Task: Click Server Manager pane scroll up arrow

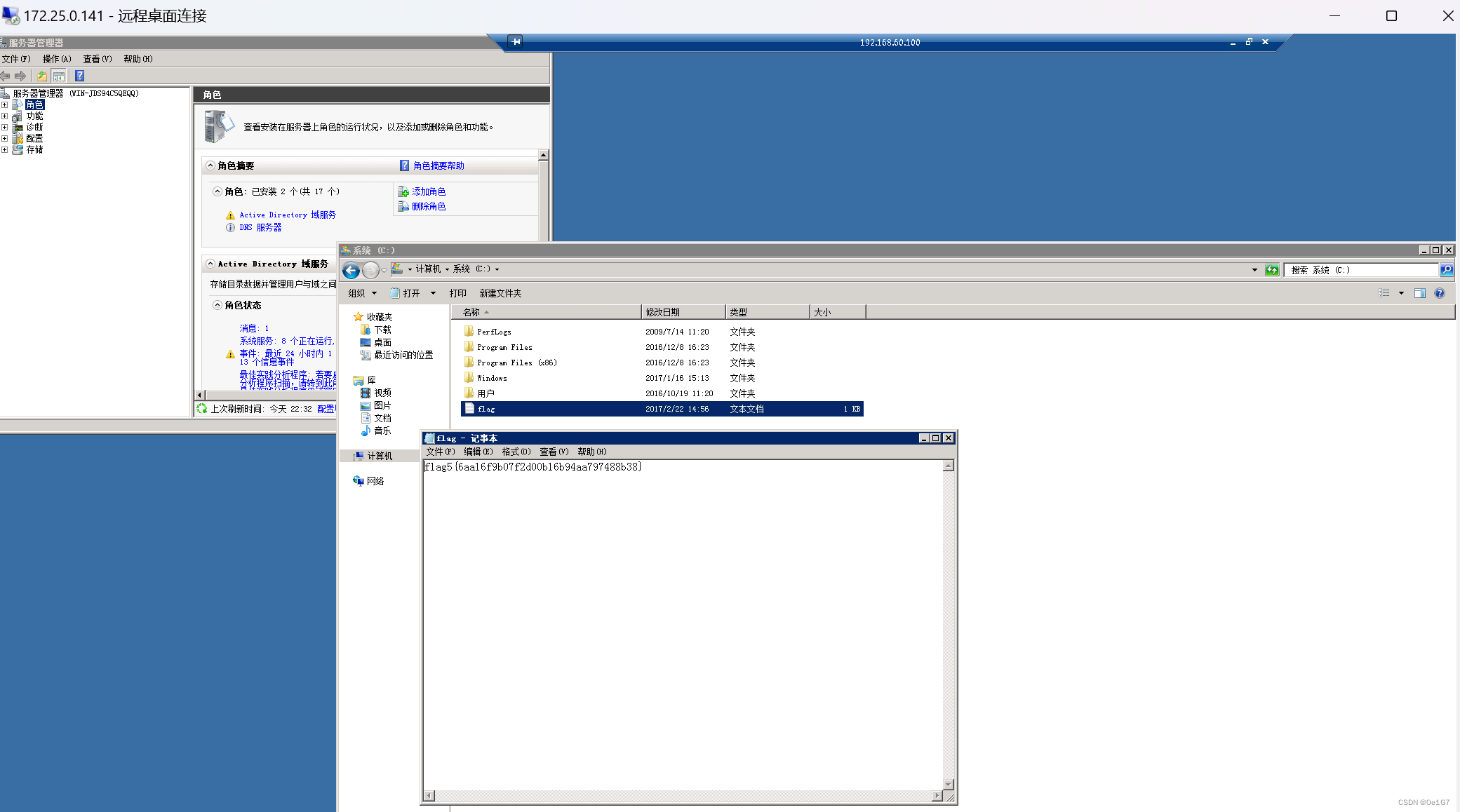Action: pyautogui.click(x=543, y=155)
